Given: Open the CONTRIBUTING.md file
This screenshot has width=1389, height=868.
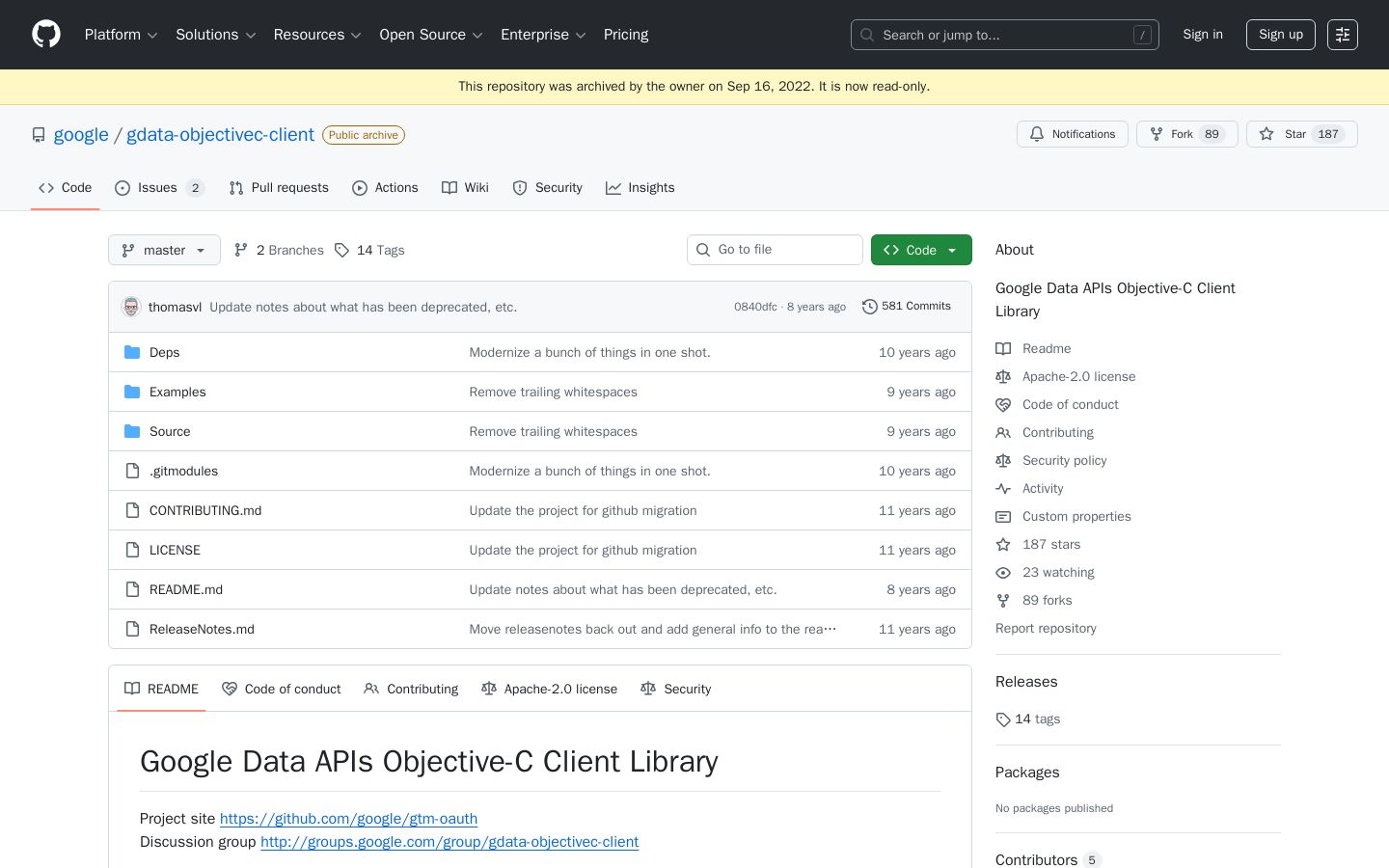Looking at the screenshot, I should click(x=205, y=510).
